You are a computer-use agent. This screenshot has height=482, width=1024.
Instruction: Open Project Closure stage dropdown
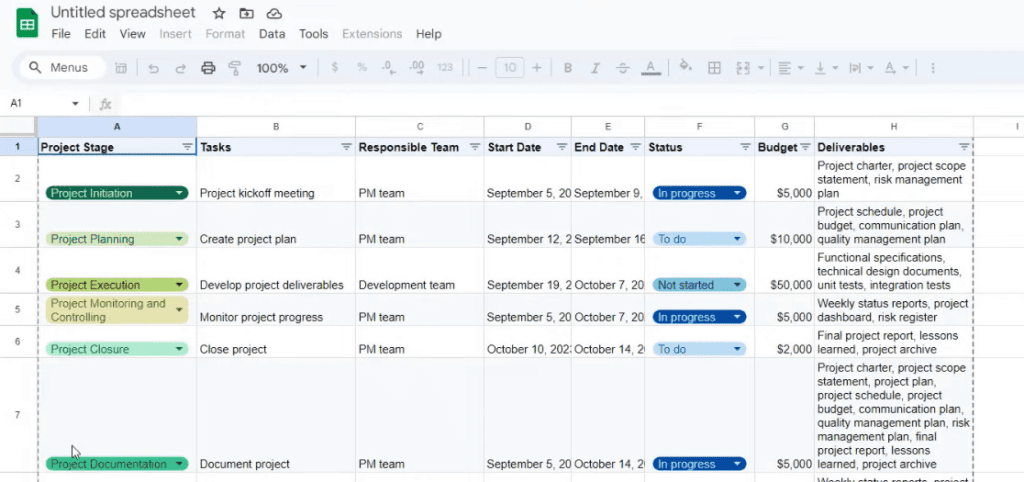pyautogui.click(x=179, y=349)
